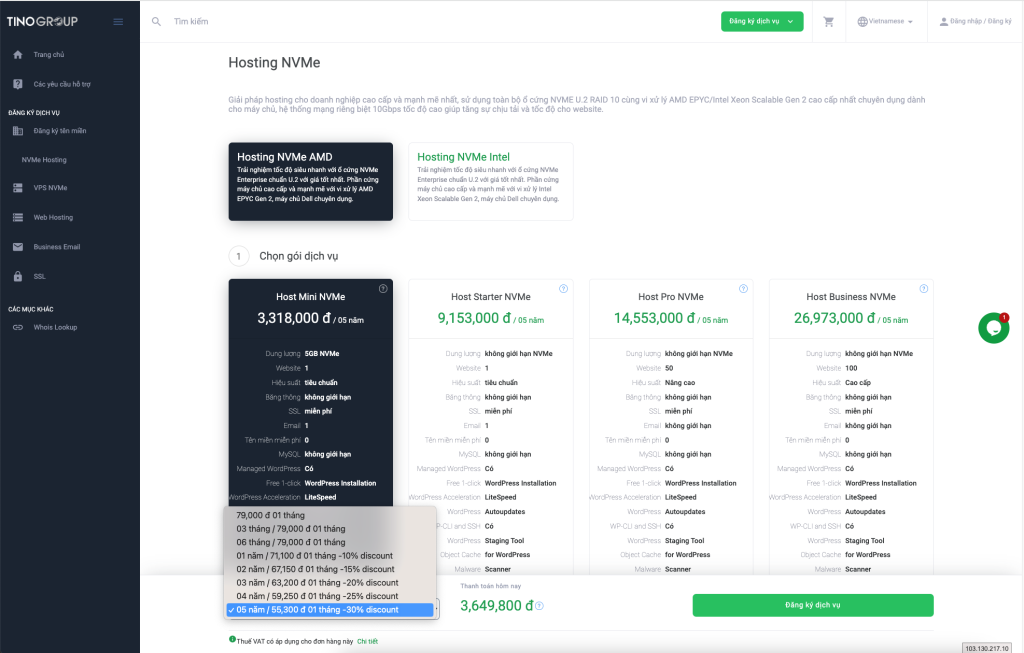Click the SSL padlock icon
The height and width of the screenshot is (653, 1024).
18,276
